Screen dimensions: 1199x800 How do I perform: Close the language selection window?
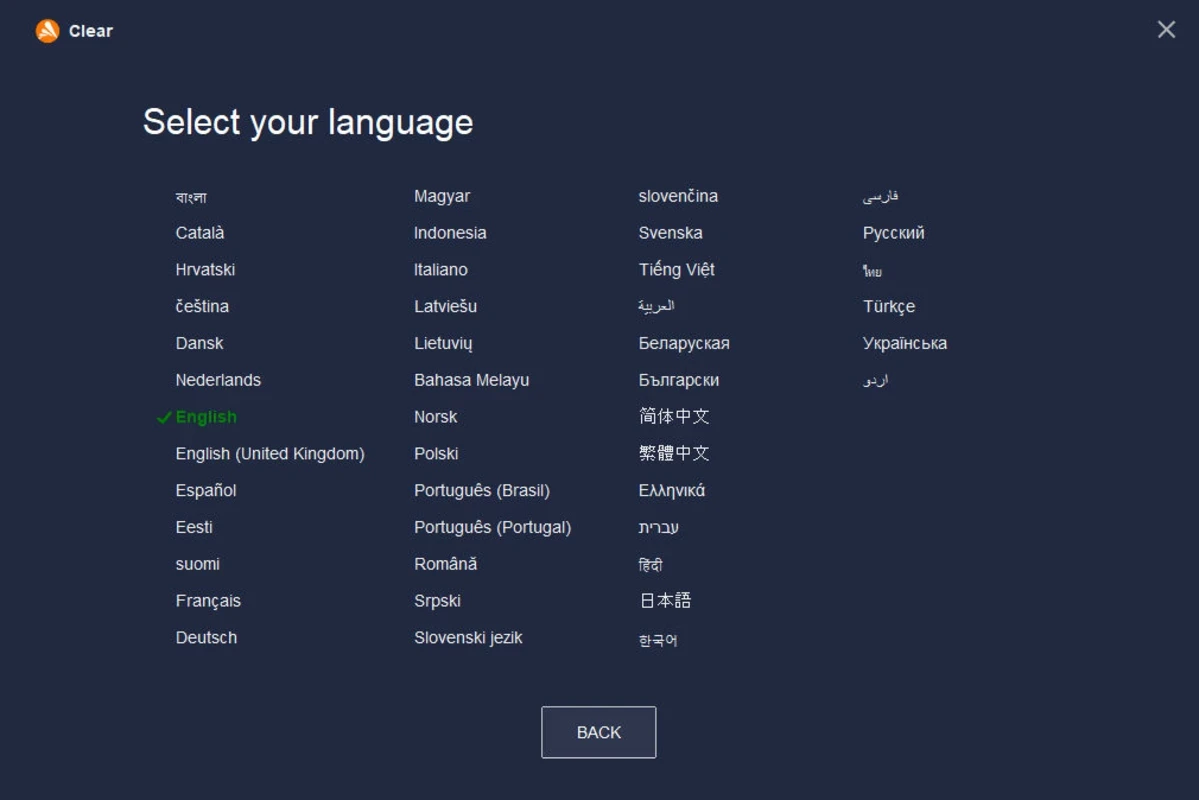tap(1166, 30)
